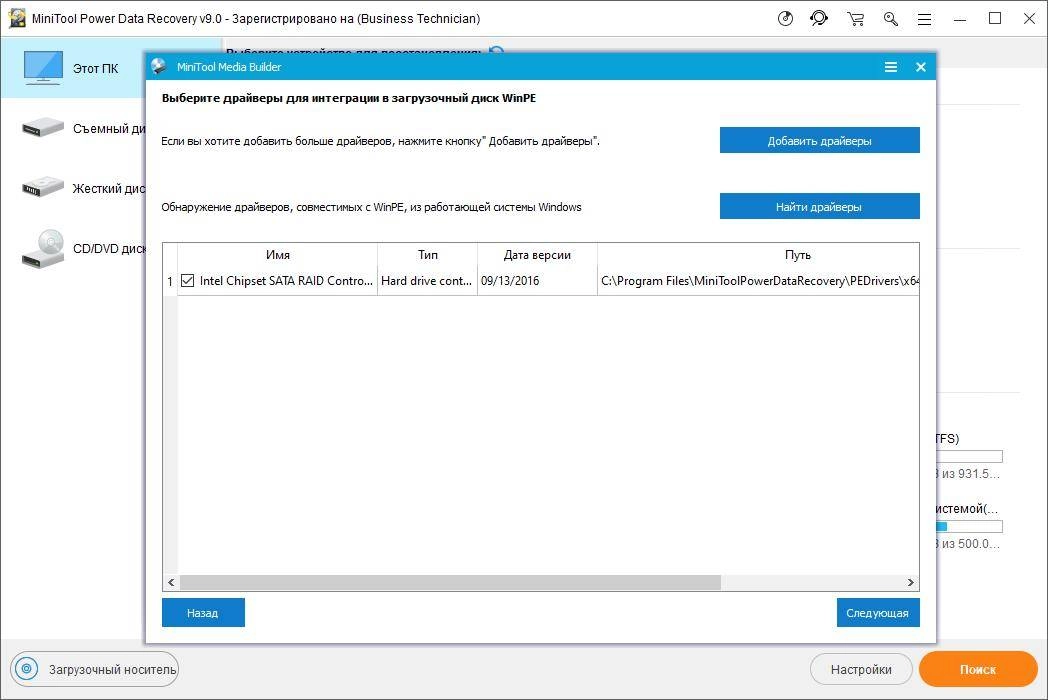Click Найти драйверы button
Screen dimensions: 1048x700
click(819, 207)
